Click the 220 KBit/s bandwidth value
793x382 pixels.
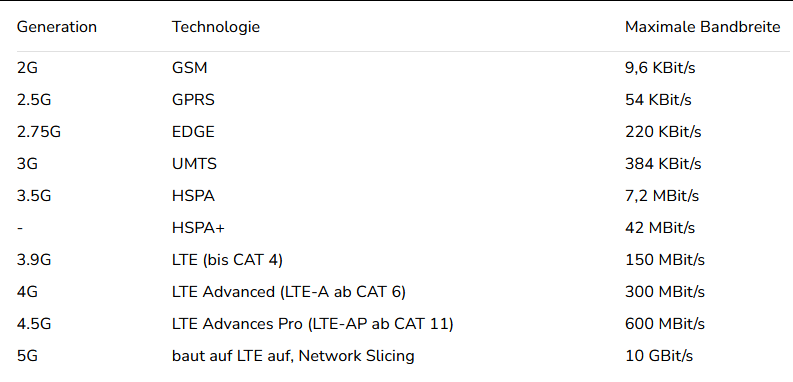[663, 132]
